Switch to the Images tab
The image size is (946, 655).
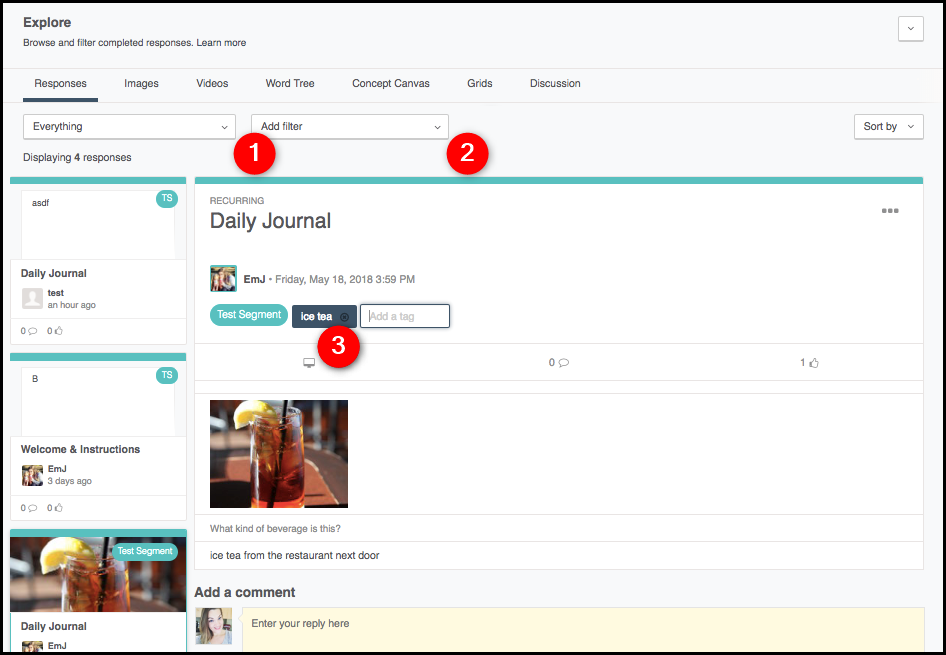tap(141, 83)
